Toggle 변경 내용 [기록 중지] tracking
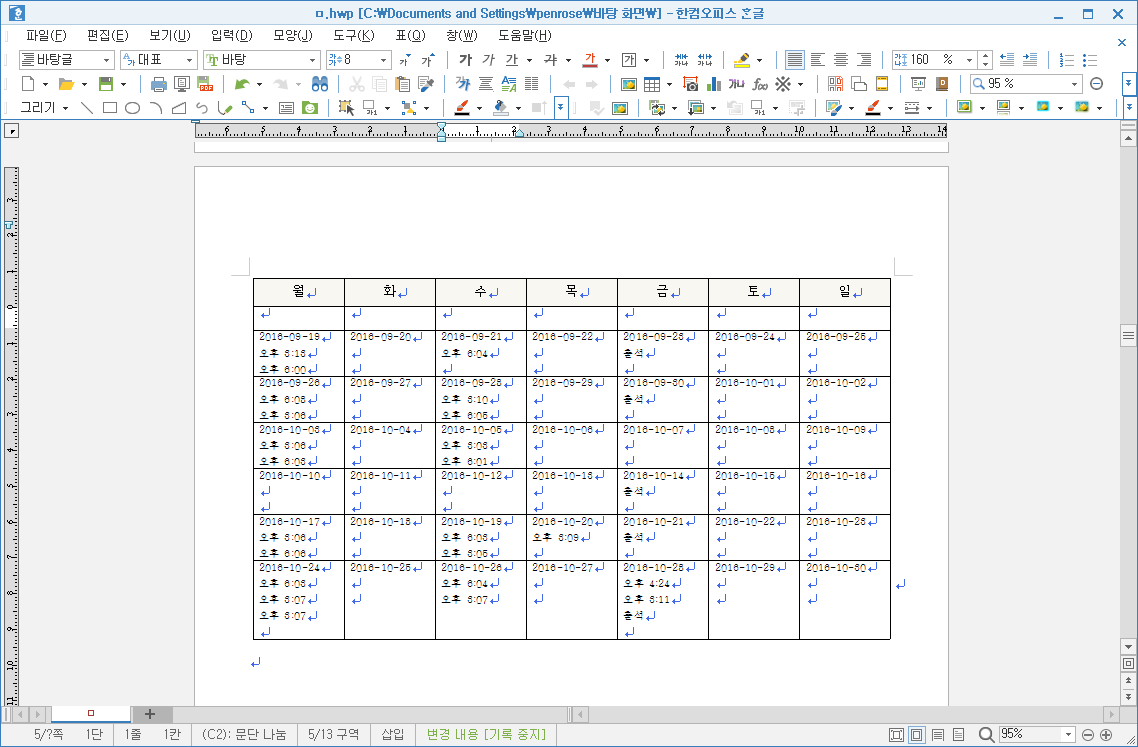This screenshot has height=747, width=1138. click(486, 735)
